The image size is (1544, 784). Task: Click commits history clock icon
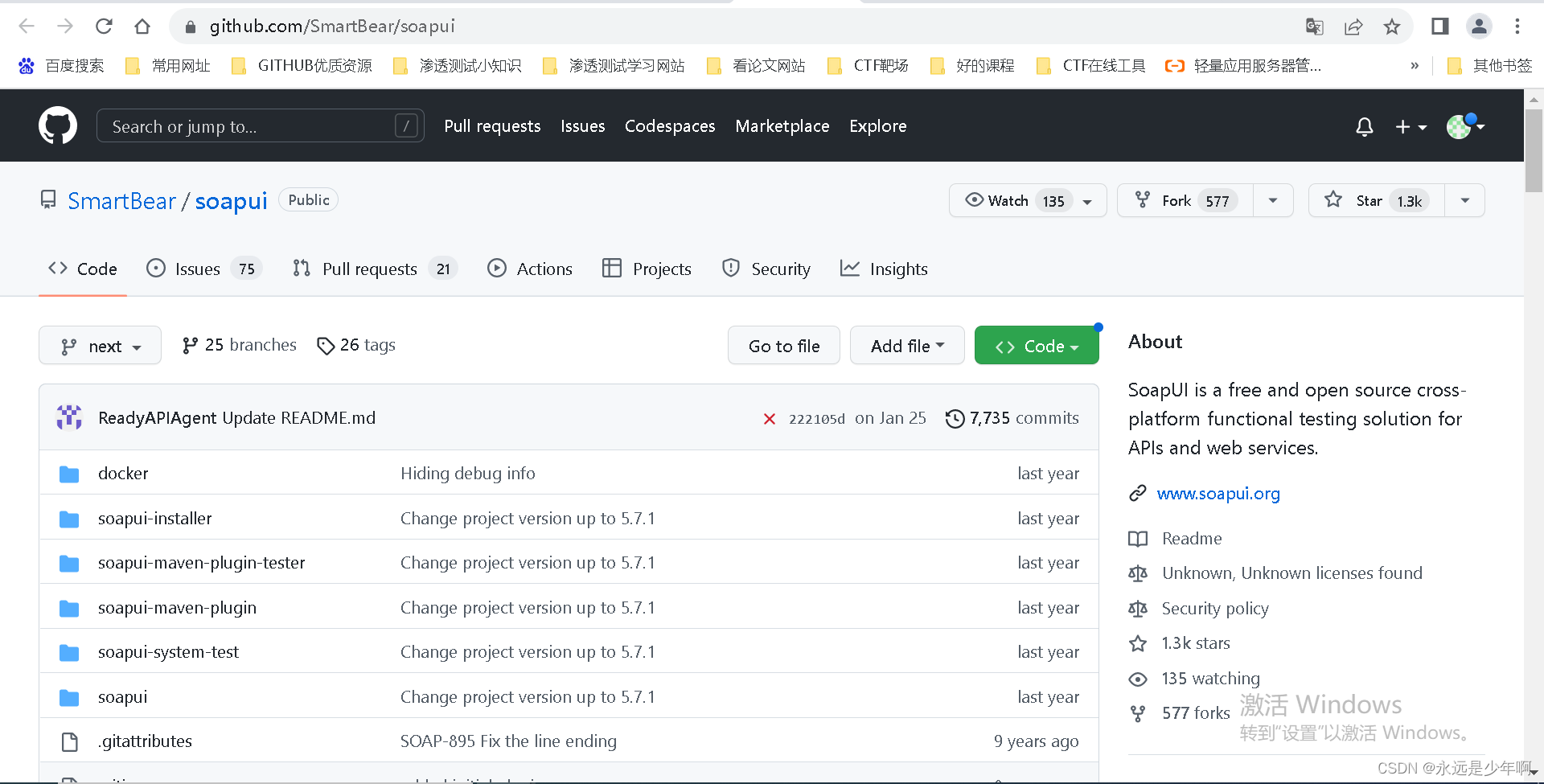pyautogui.click(x=955, y=418)
